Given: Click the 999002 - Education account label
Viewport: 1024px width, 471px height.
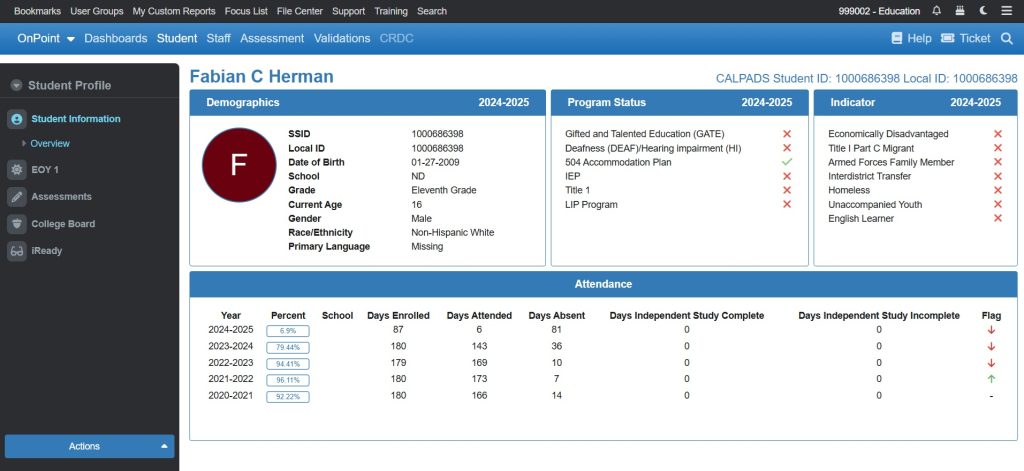Looking at the screenshot, I should coord(879,11).
